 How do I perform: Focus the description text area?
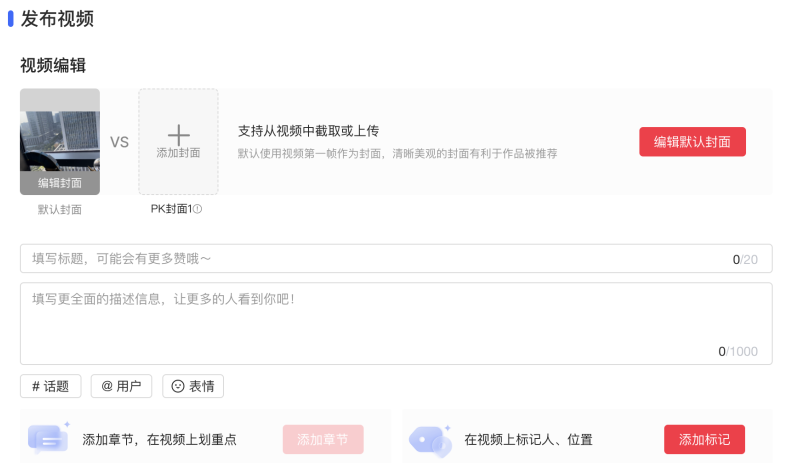pos(370,320)
